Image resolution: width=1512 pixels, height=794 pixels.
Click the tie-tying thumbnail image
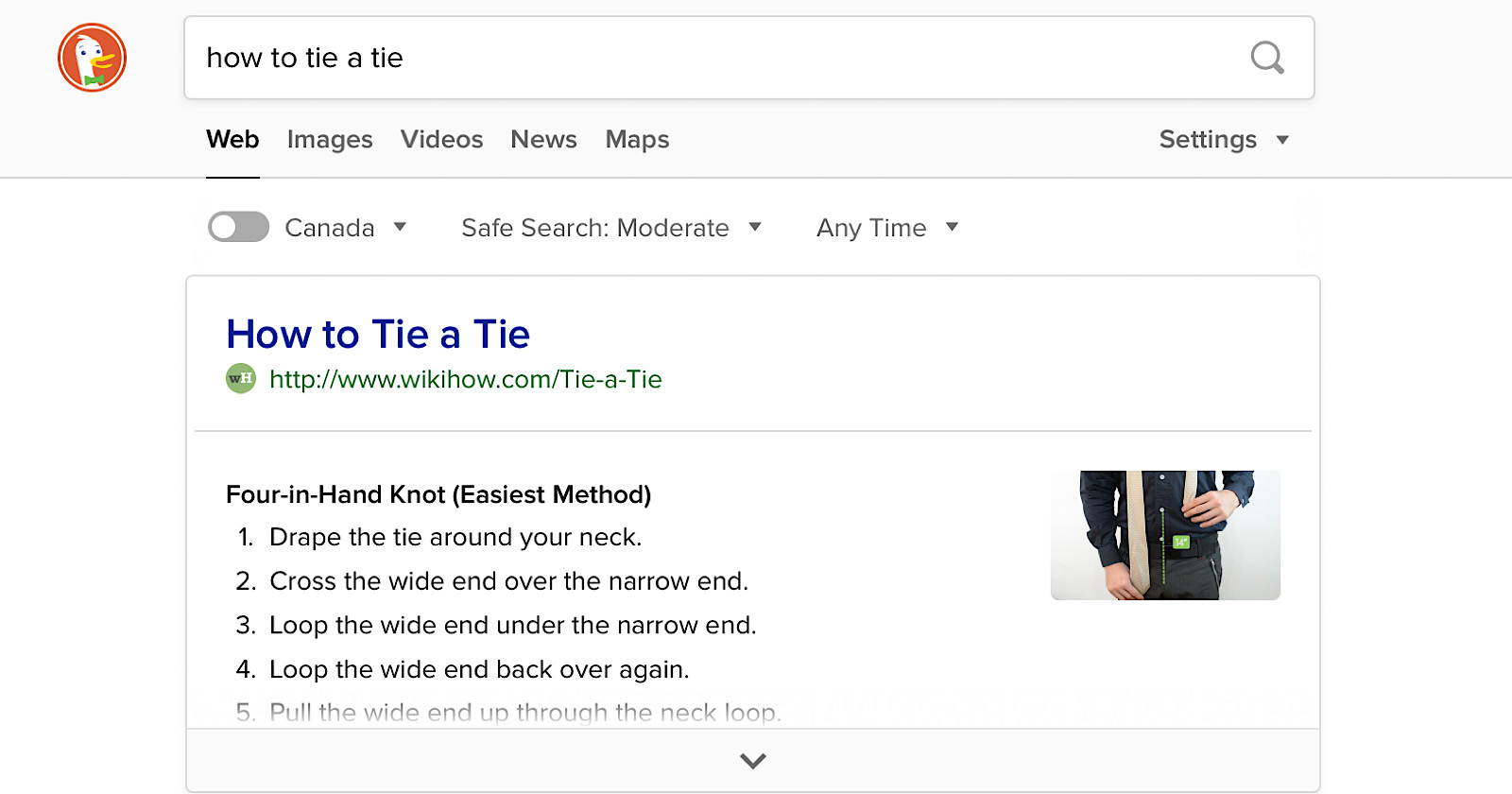coord(1164,535)
